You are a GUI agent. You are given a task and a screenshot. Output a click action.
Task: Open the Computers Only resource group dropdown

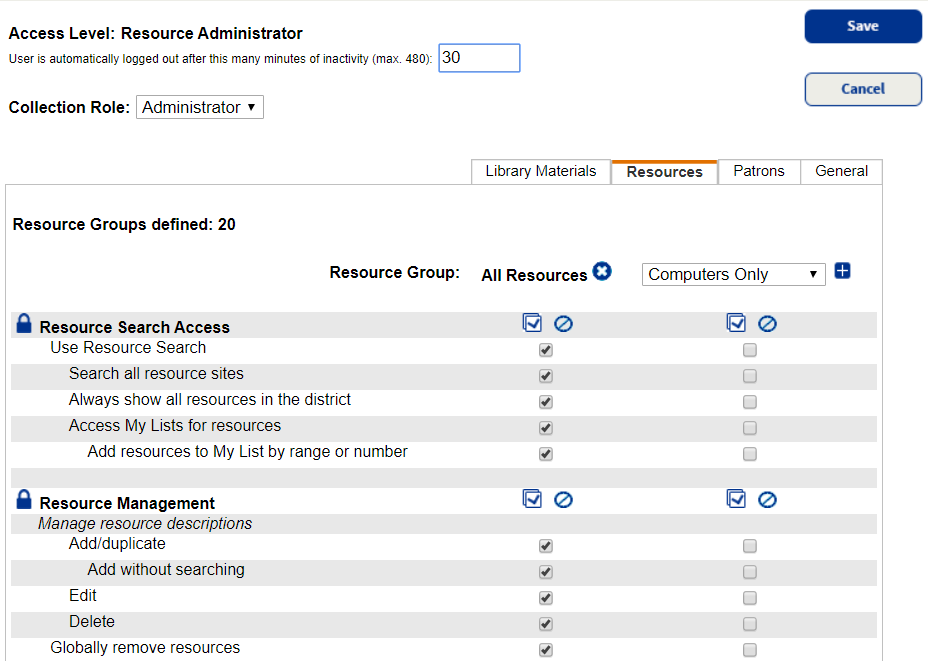point(733,275)
